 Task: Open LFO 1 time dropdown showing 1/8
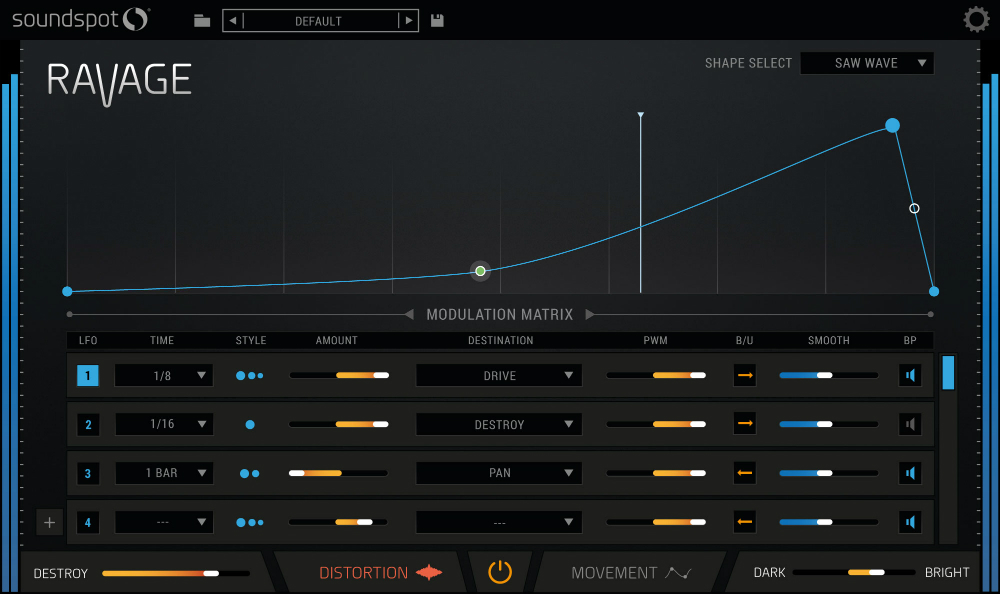click(164, 375)
